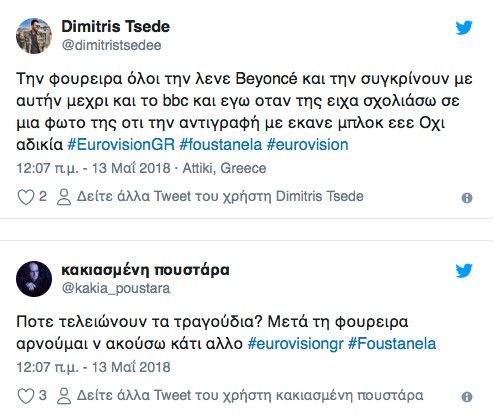Click Twitter bird icon on kakia_poustara tweet
This screenshot has height=415, width=494.
point(464,271)
